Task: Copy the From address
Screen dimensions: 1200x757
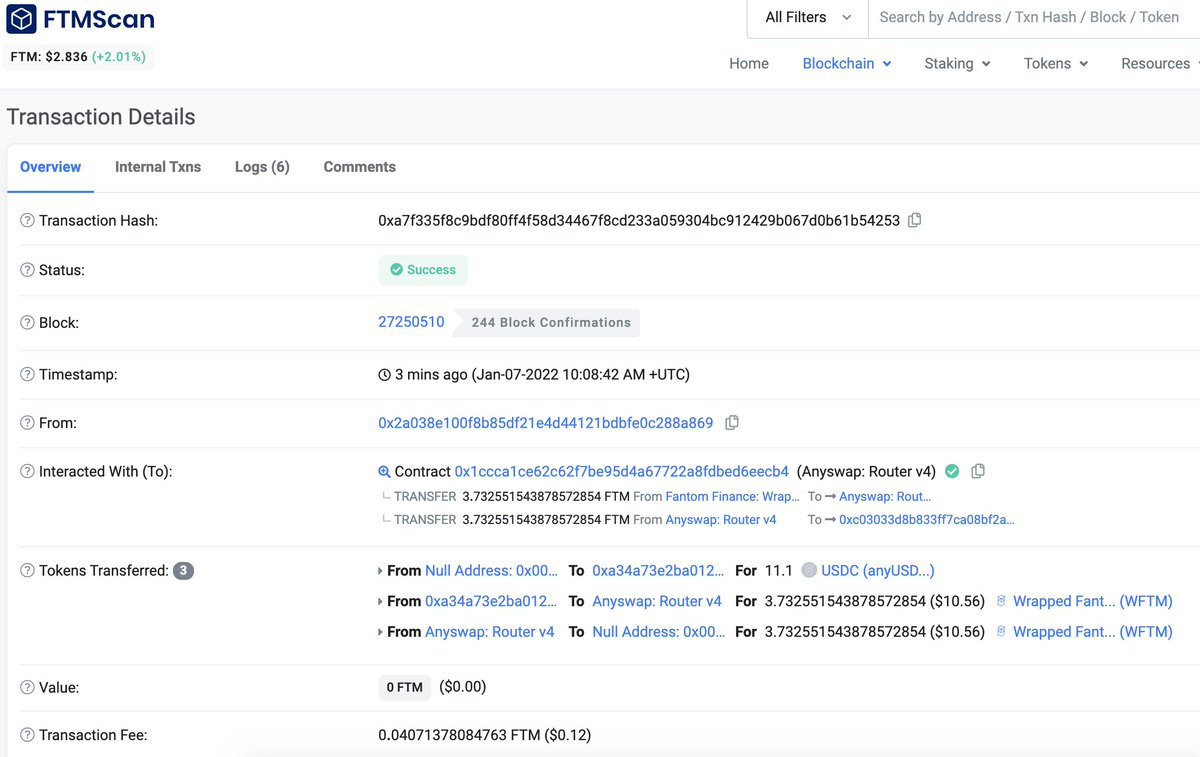Action: pyautogui.click(x=732, y=423)
